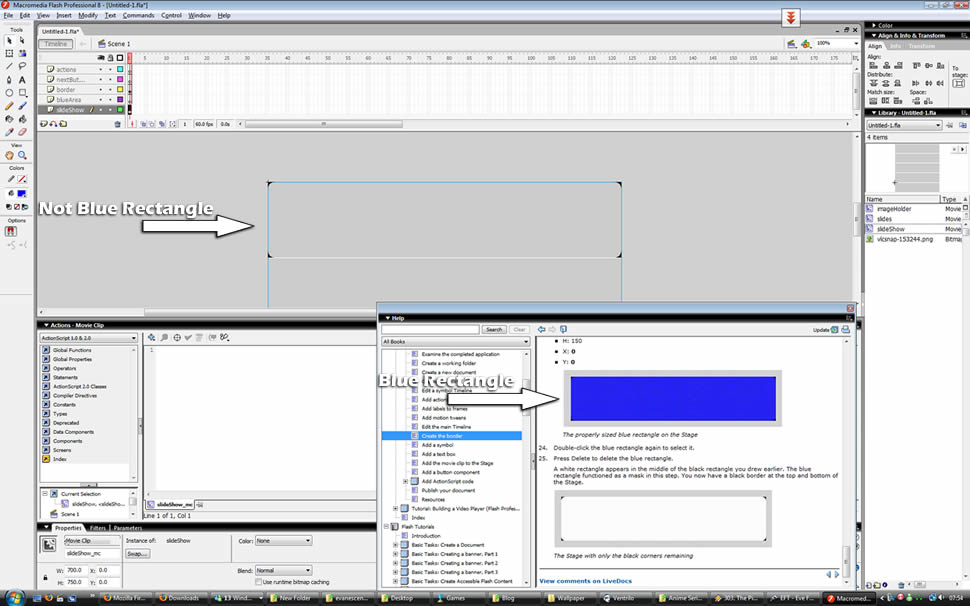The width and height of the screenshot is (970, 606).
Task: Click the Insert Layer icon in timeline
Action: point(44,124)
